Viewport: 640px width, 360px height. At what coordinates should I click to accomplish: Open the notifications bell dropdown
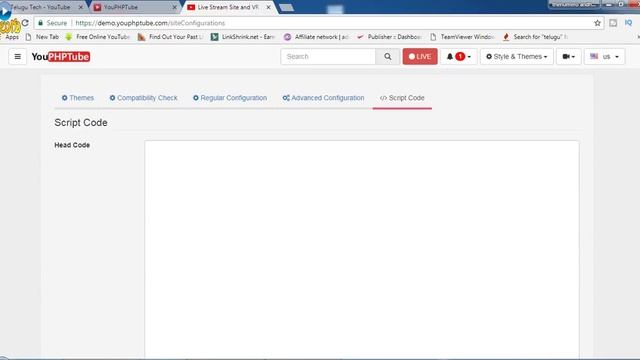pyautogui.click(x=458, y=57)
